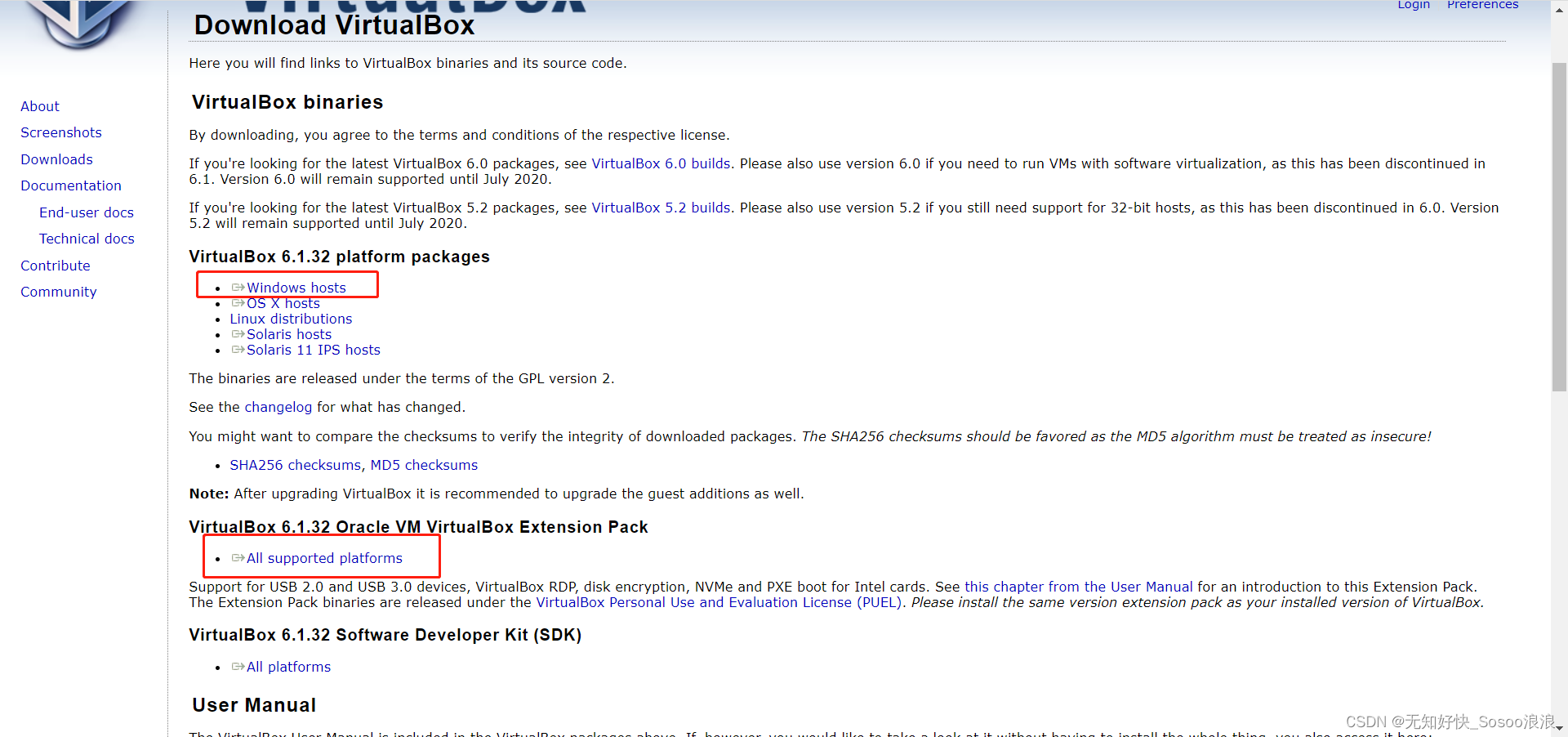Click the GPL version 2 sentence

[401, 378]
